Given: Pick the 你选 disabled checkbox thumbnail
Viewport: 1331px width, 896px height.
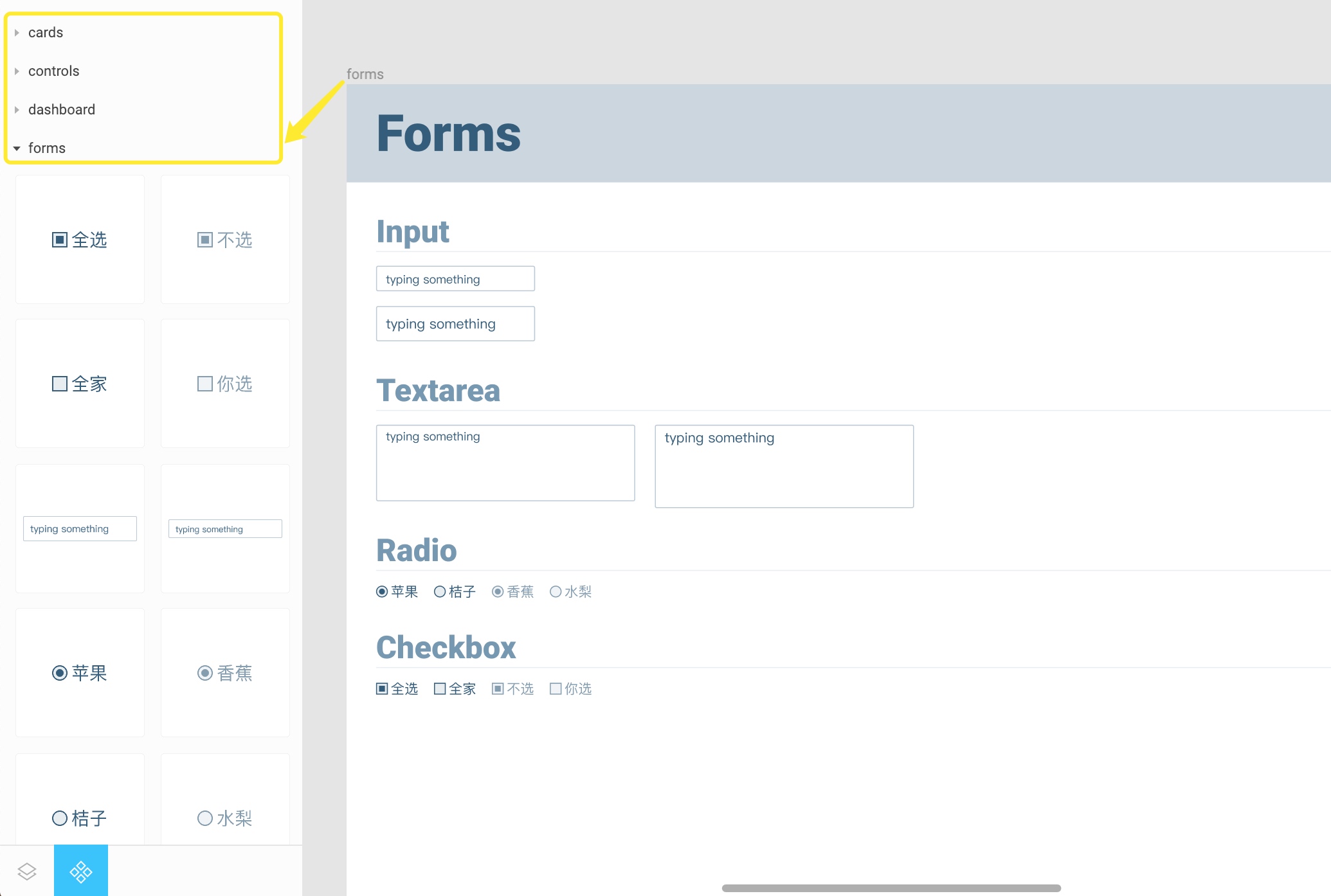Looking at the screenshot, I should tap(225, 384).
